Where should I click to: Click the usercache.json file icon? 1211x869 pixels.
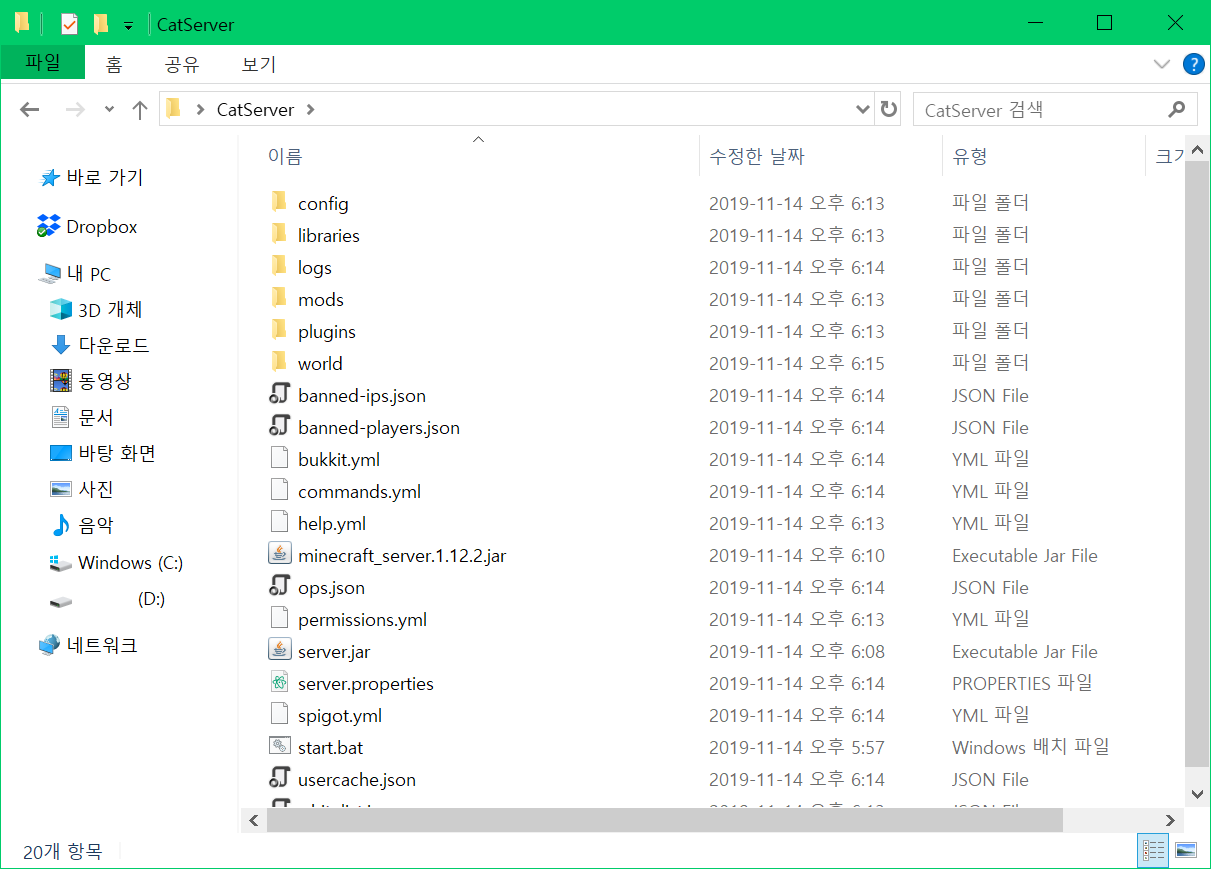pos(279,779)
